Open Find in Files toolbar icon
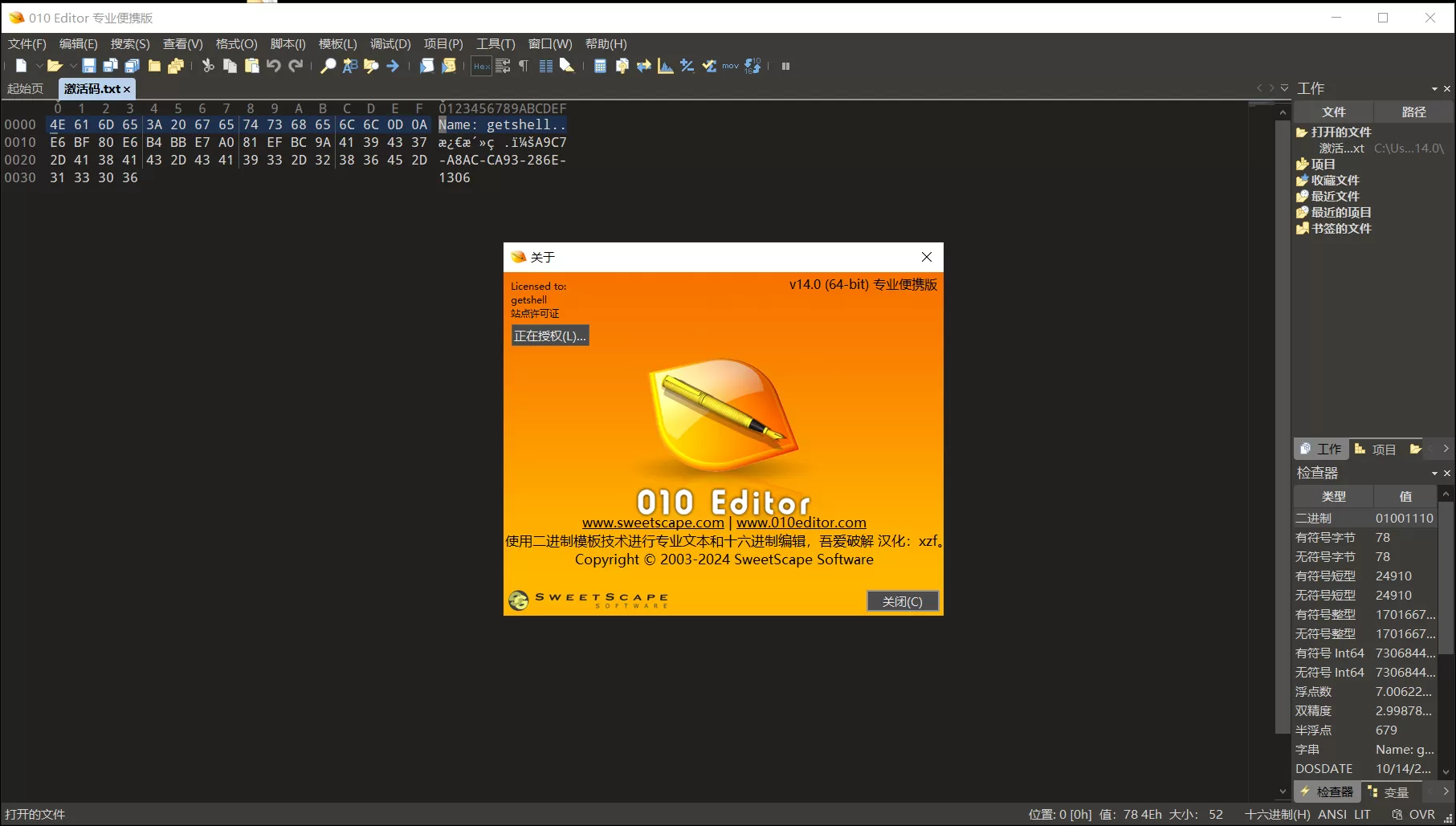 point(371,66)
